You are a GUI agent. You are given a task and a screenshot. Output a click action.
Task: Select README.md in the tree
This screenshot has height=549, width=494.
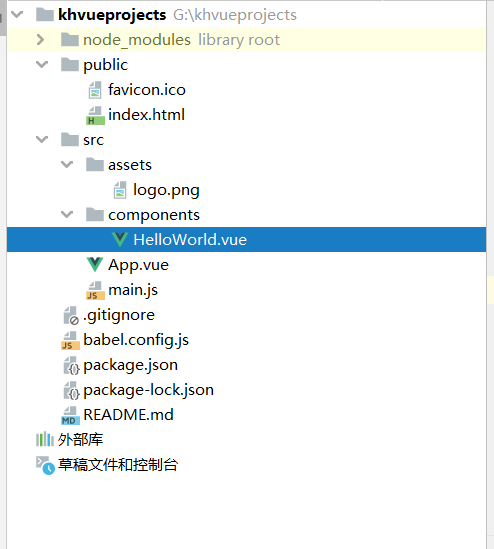(128, 415)
